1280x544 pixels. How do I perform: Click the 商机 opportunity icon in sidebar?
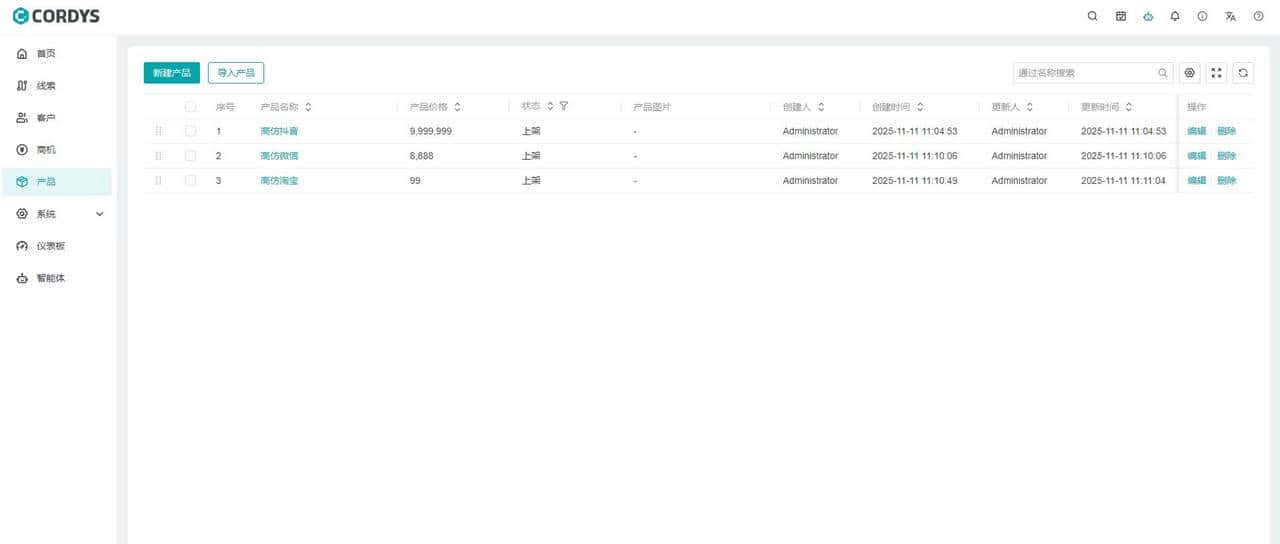pyautogui.click(x=22, y=150)
